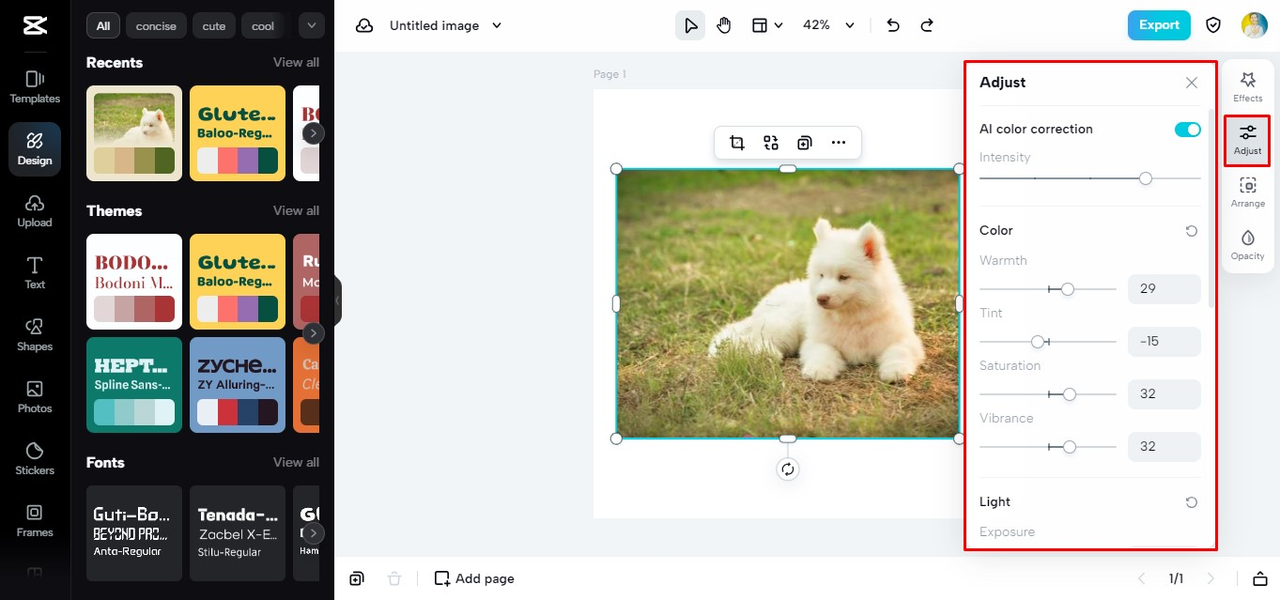
Task: Click the shield security icon
Action: [1213, 25]
